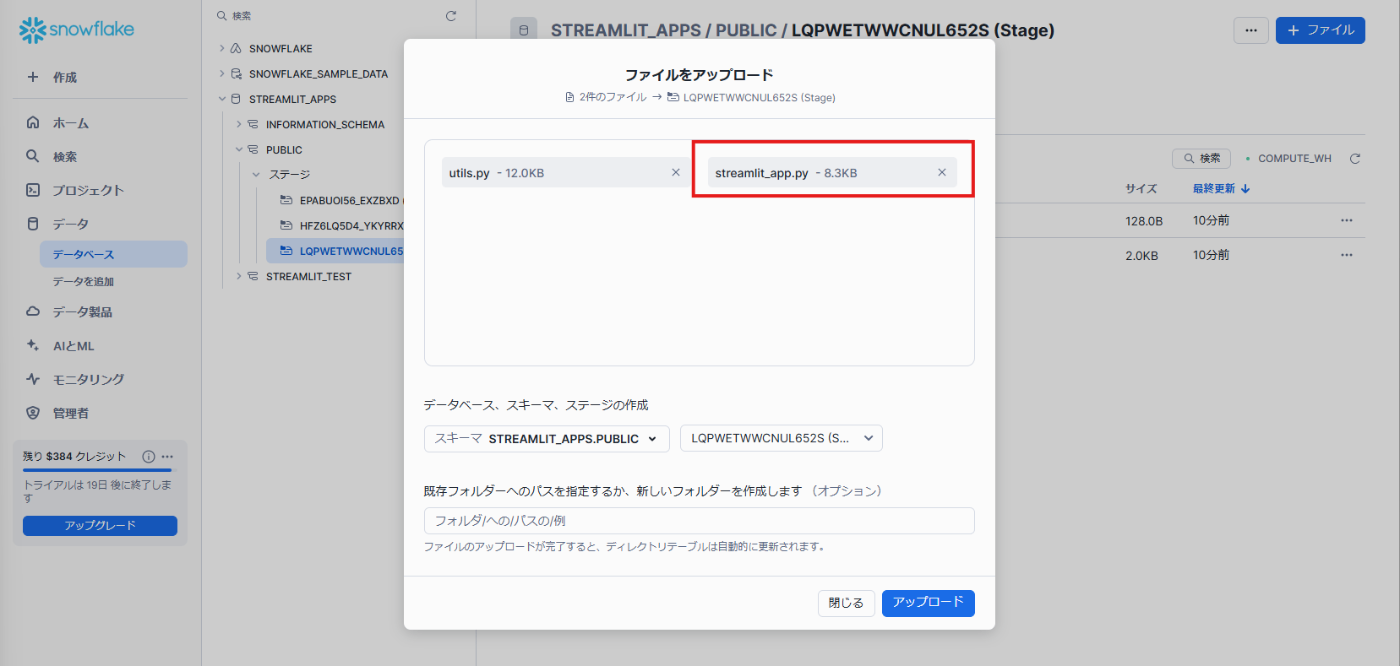Expand the SNOWFLAKE_SAMPLE_DATA database node
This screenshot has width=1400, height=666.
[x=222, y=74]
